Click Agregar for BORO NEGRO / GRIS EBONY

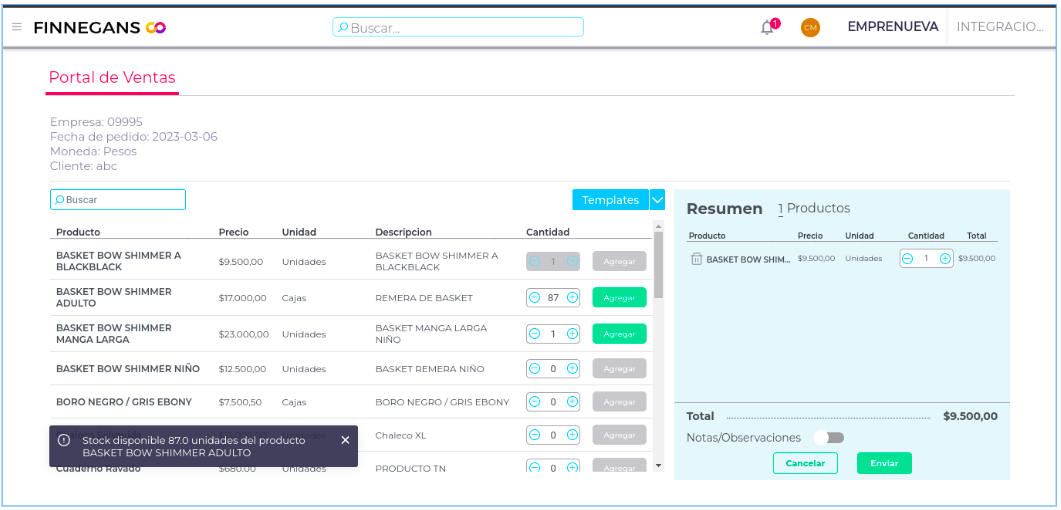click(x=619, y=402)
